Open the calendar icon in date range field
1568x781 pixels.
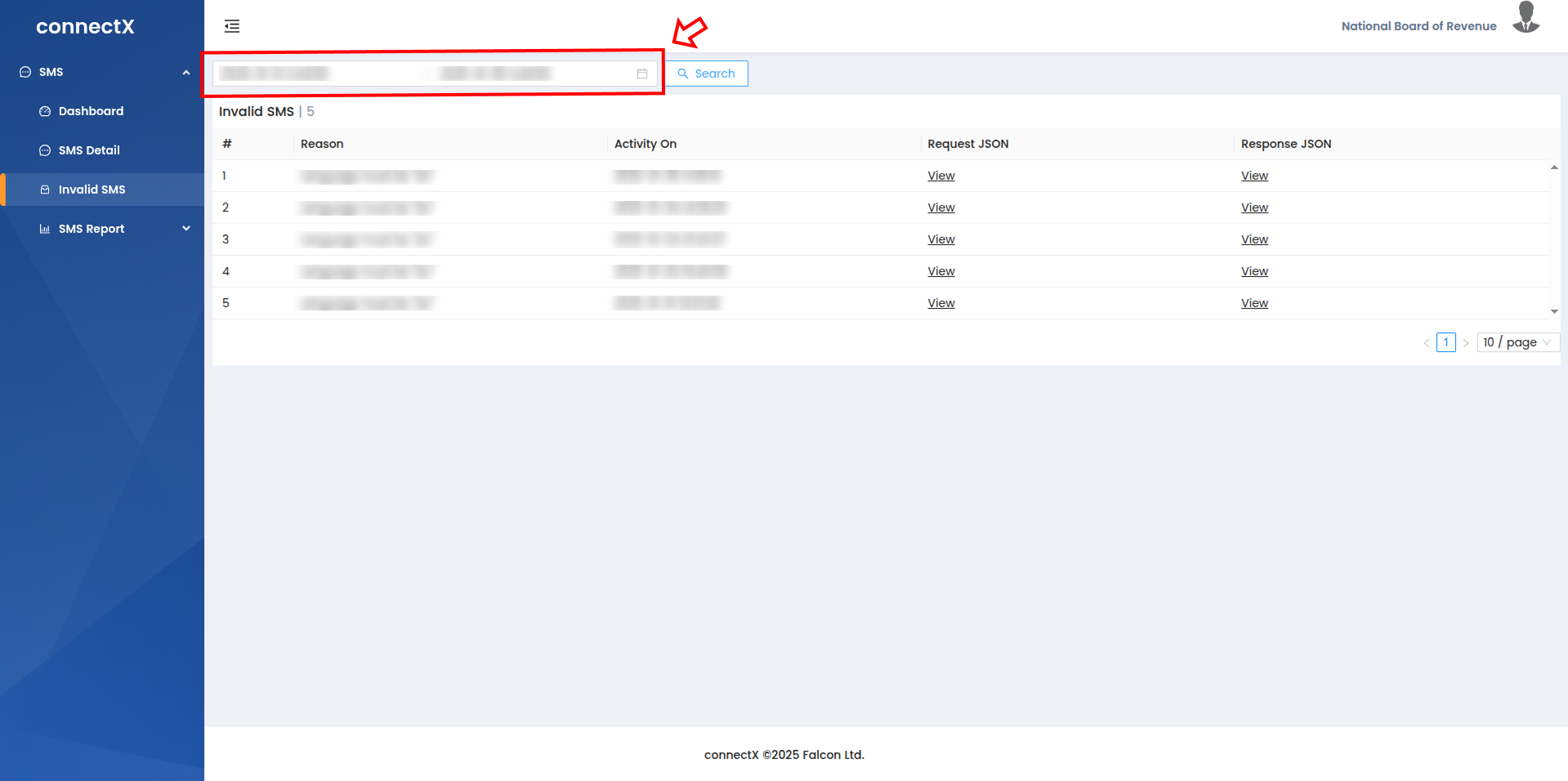[x=642, y=74]
